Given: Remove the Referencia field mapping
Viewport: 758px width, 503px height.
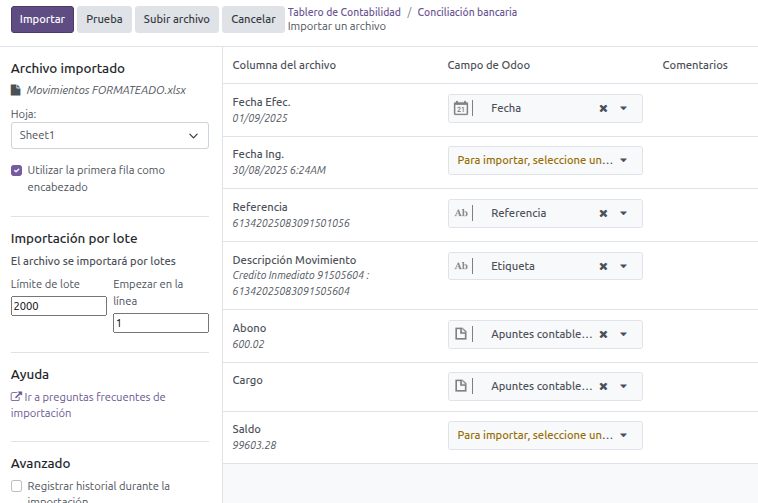Looking at the screenshot, I should click(x=603, y=213).
